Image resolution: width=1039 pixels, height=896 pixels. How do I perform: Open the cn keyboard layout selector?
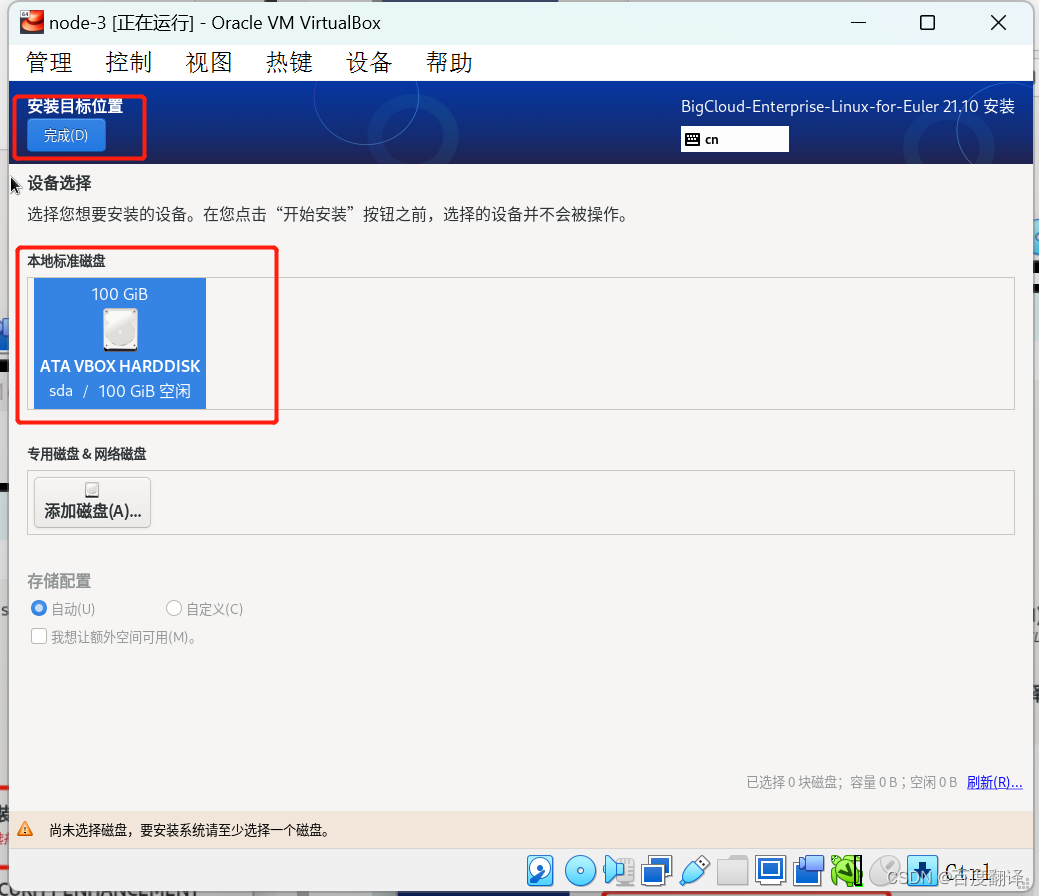(x=734, y=139)
